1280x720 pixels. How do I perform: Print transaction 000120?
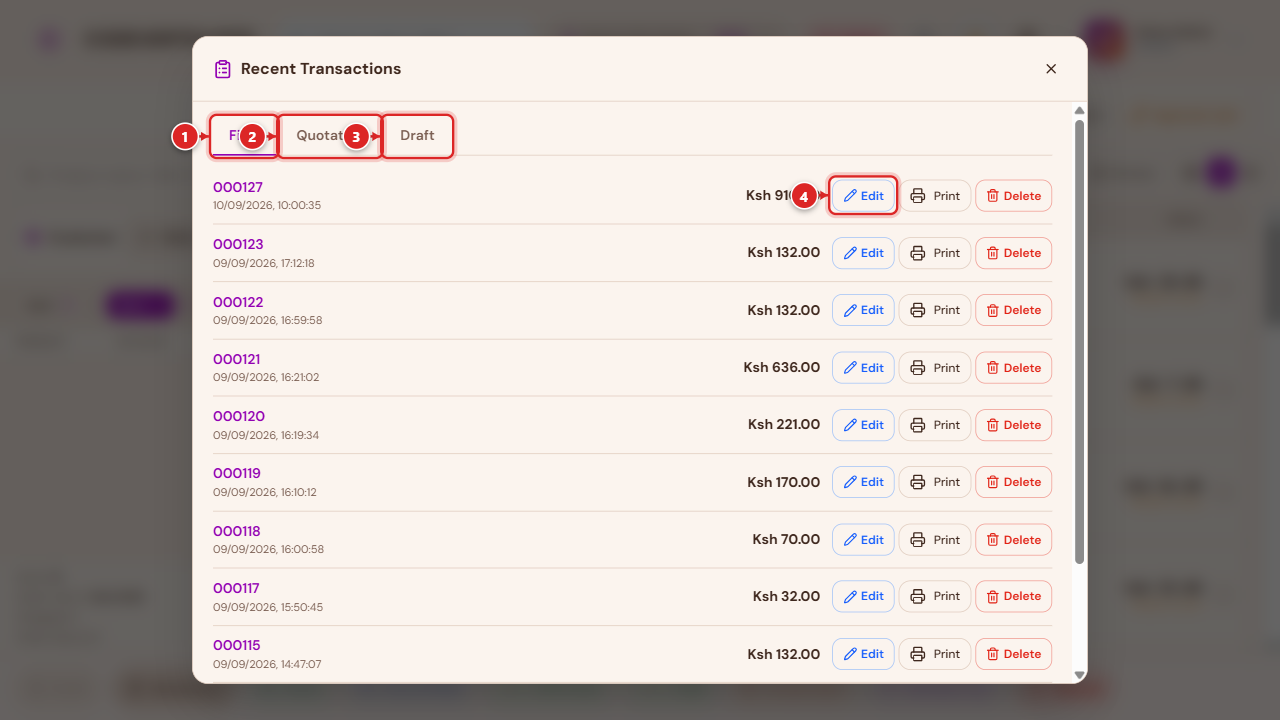pyautogui.click(x=935, y=425)
